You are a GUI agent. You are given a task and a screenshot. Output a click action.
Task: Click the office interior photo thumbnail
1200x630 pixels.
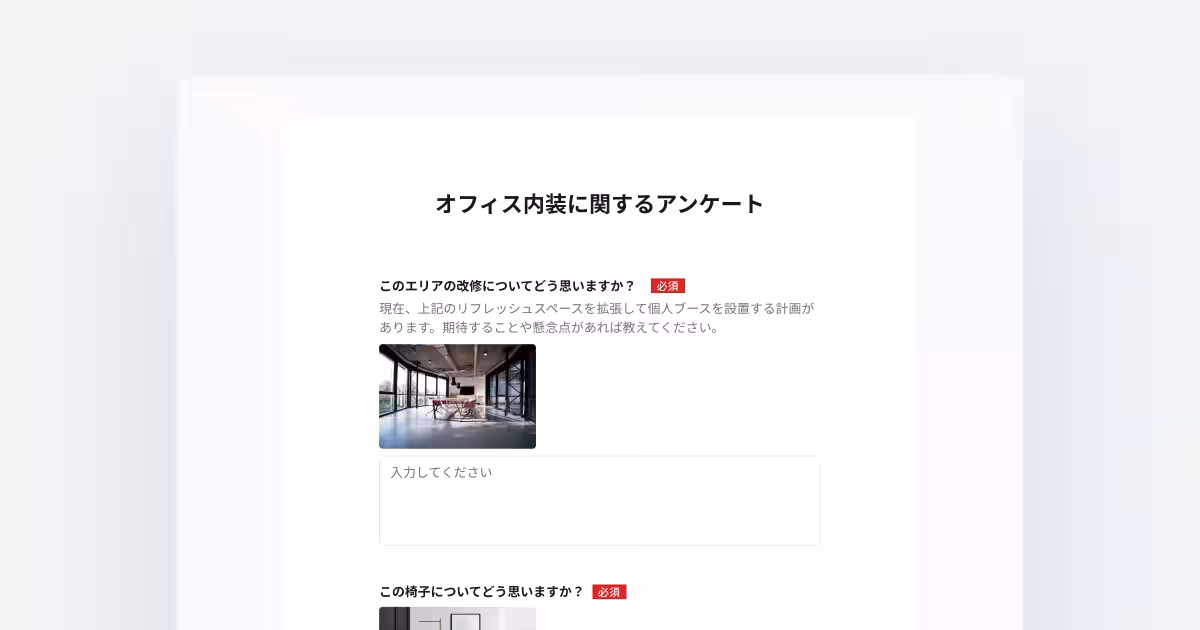pos(457,396)
